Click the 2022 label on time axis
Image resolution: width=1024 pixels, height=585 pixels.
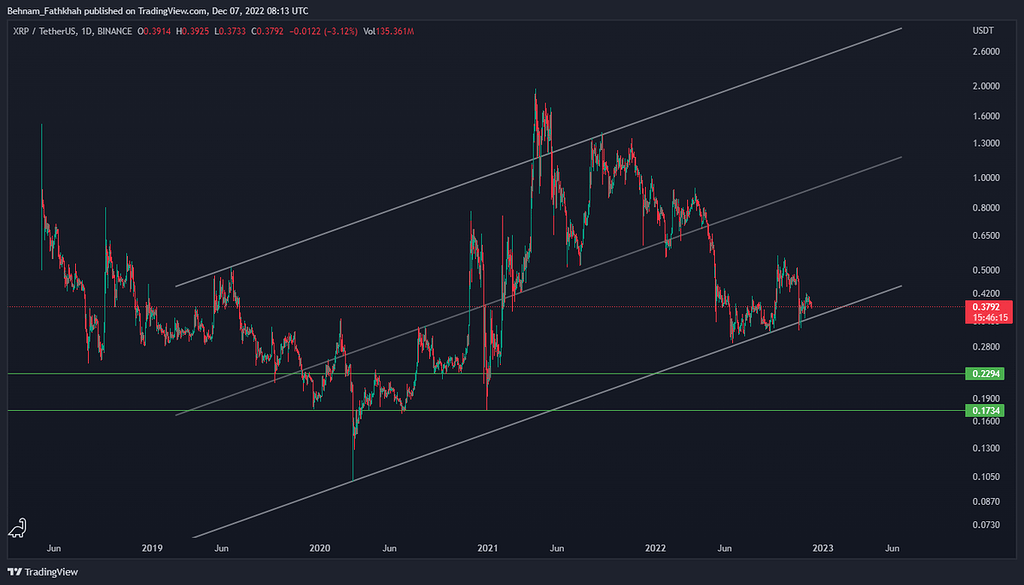(x=655, y=548)
